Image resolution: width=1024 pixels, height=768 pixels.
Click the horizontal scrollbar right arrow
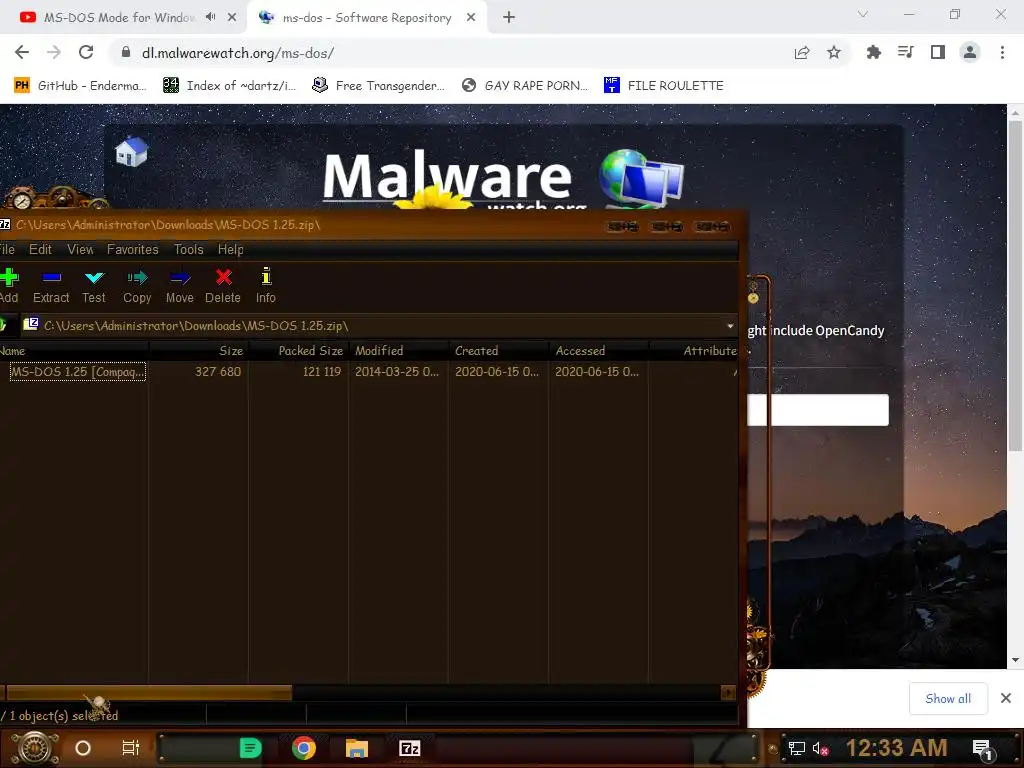pyautogui.click(x=728, y=692)
